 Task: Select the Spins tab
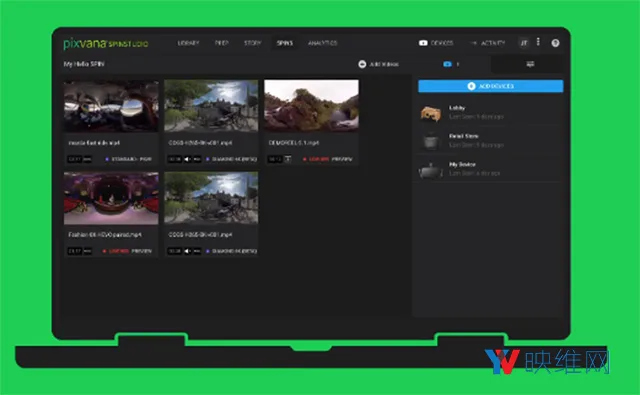click(284, 43)
